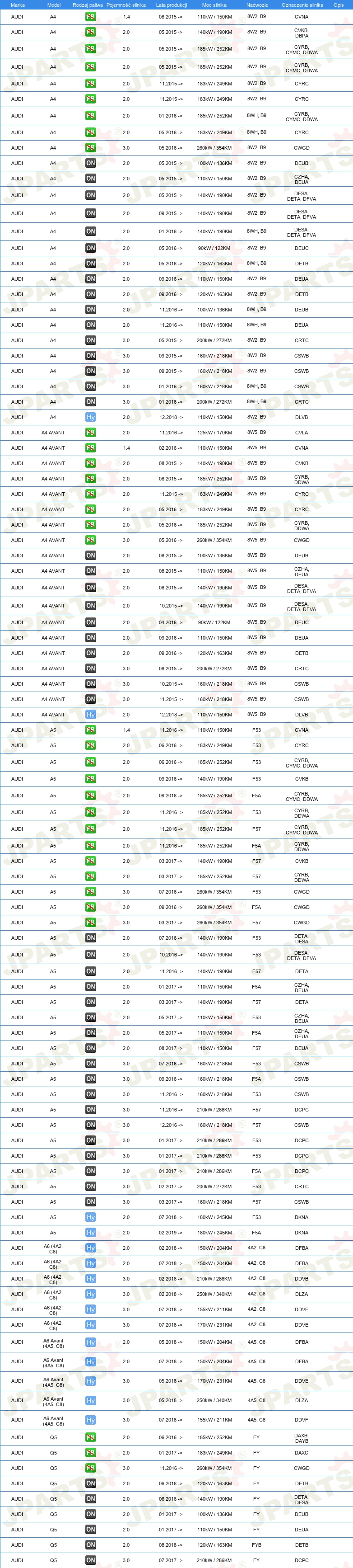Select diesel ON icon in A4 AVANT CRTC row
Viewport: 353px width, 1568px height.
(91, 669)
